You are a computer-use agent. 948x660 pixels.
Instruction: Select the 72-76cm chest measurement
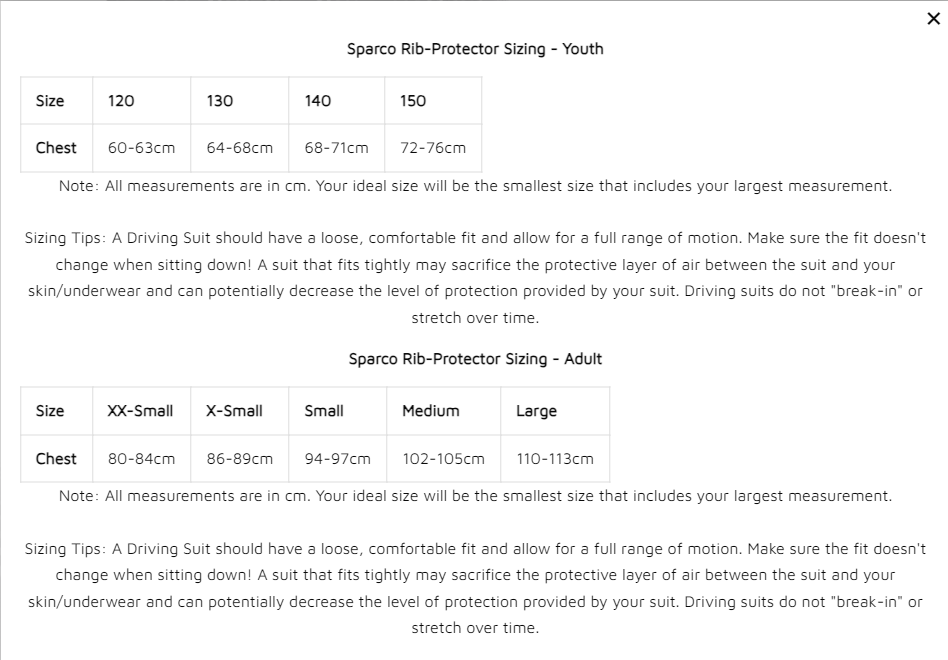click(x=433, y=148)
